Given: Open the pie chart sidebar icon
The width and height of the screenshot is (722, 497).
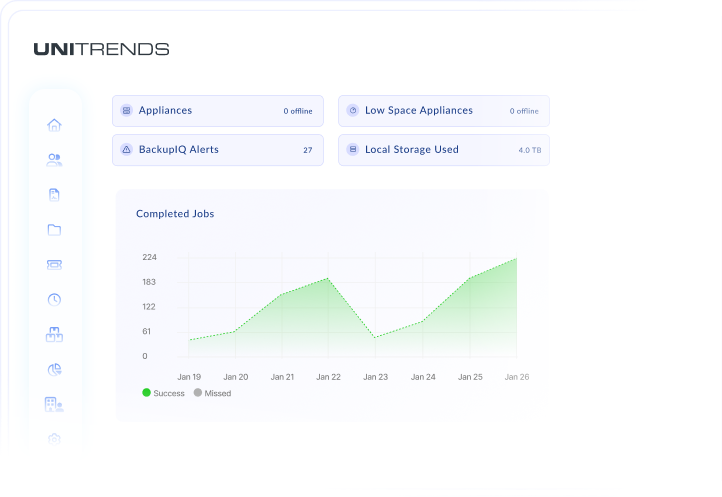Looking at the screenshot, I should [x=54, y=369].
